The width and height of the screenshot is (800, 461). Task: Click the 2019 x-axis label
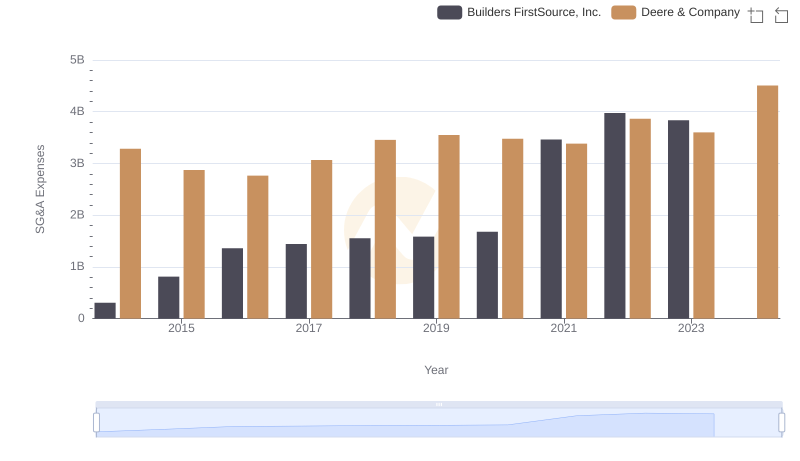(x=436, y=328)
